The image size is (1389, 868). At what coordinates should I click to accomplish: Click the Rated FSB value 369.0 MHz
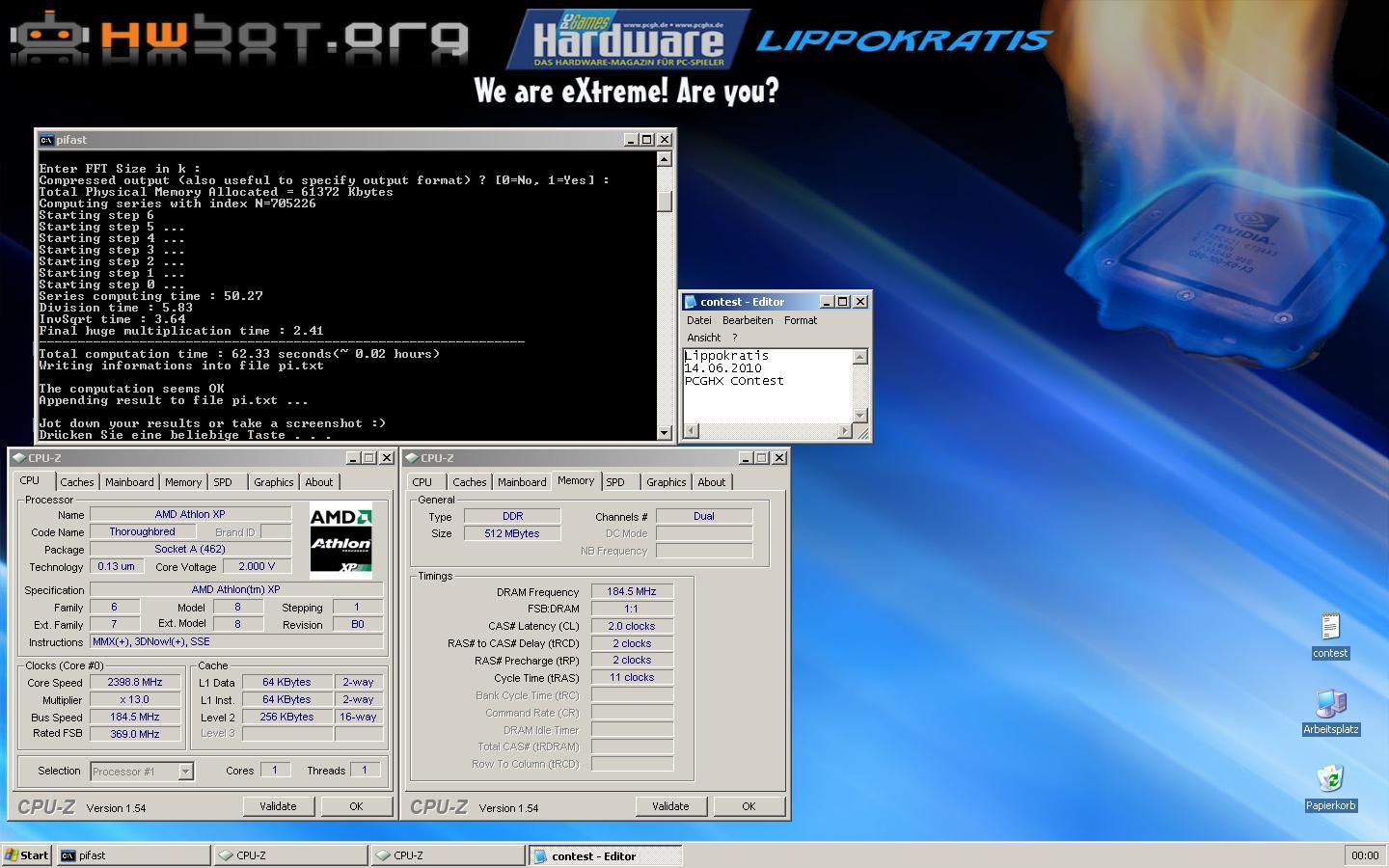tap(135, 734)
